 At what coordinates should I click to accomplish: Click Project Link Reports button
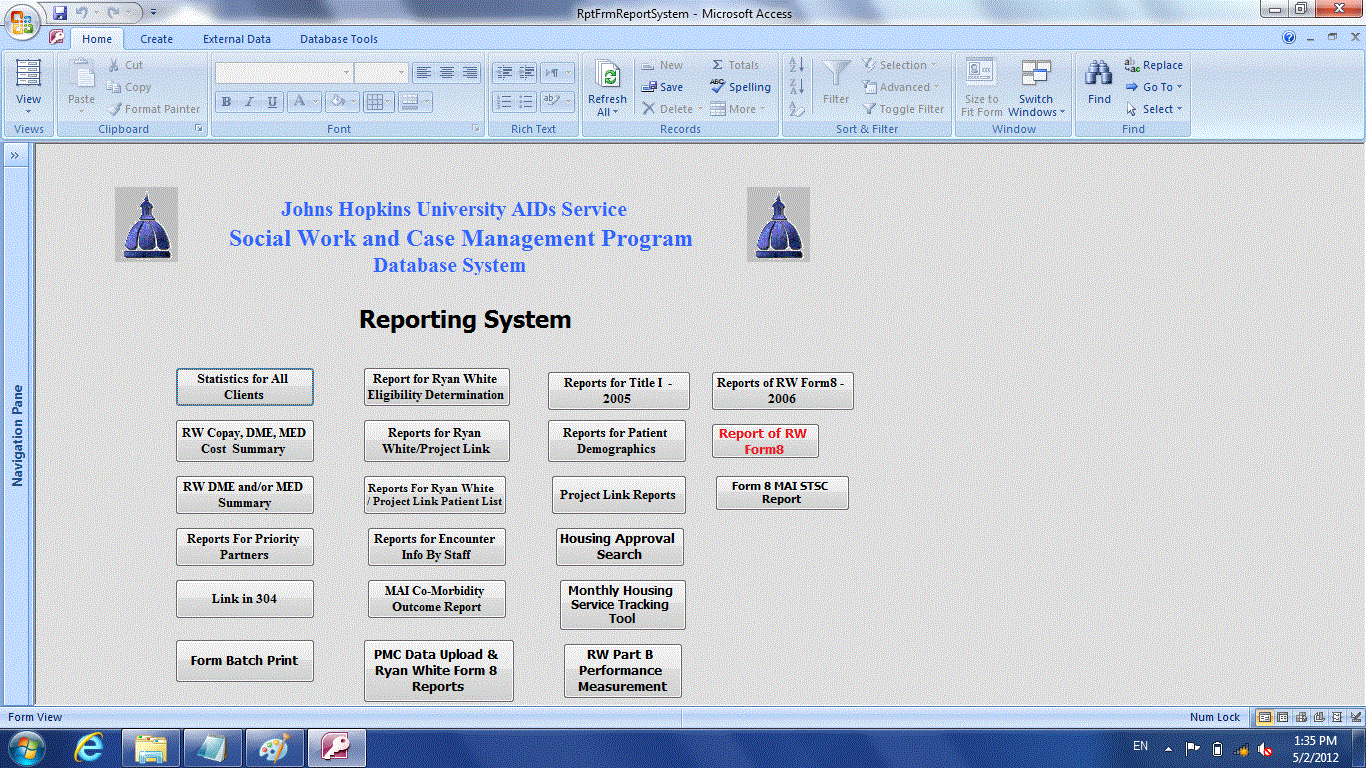618,495
